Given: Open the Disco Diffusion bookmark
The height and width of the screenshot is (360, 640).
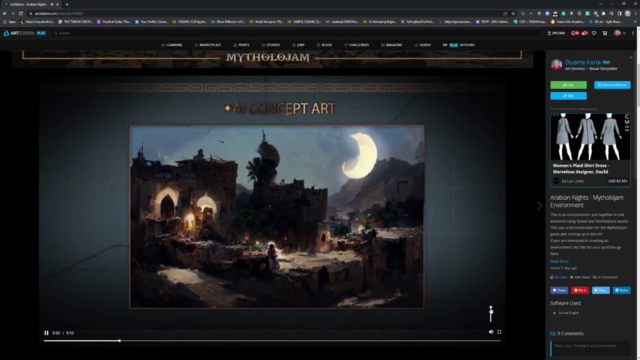Looking at the screenshot, I should [x=228, y=22].
